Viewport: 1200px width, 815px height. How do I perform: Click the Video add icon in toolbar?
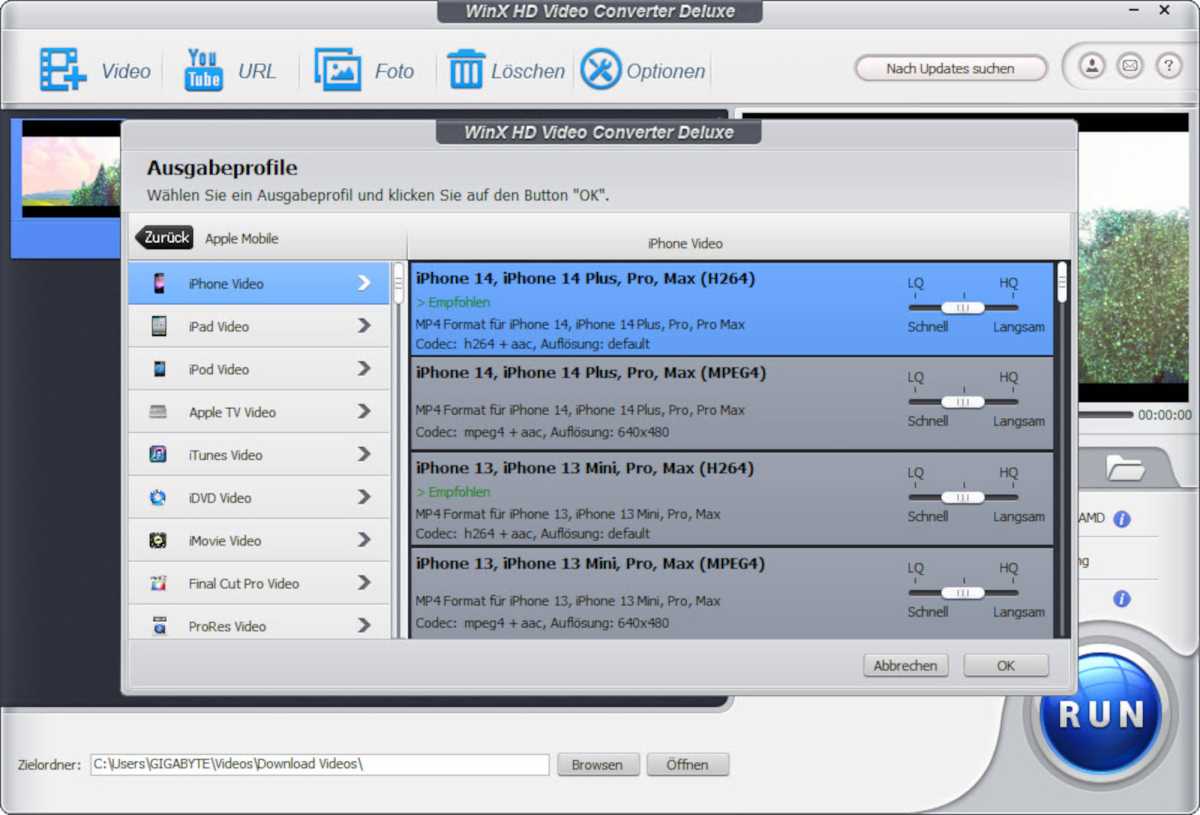coord(63,70)
